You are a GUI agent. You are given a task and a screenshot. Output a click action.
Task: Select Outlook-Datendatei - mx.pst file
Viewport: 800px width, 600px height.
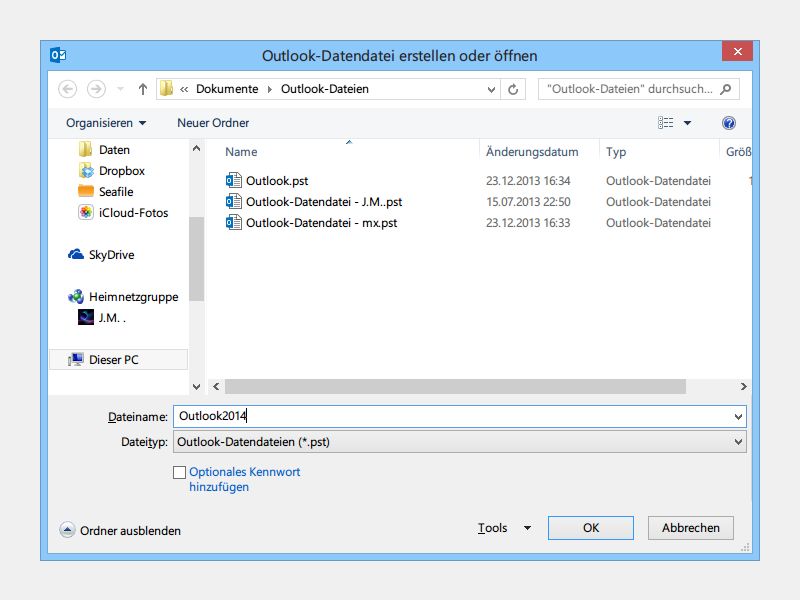click(x=321, y=222)
